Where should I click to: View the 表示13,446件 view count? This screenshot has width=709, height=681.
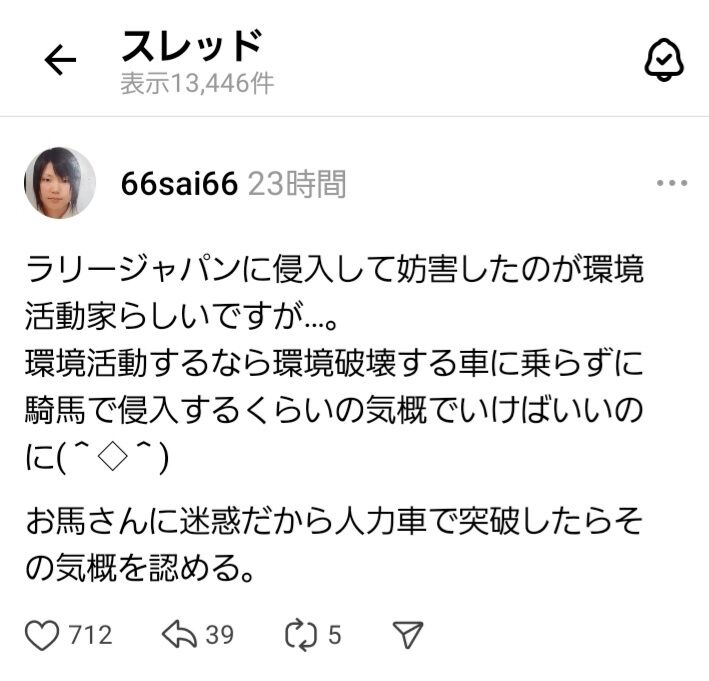197,84
